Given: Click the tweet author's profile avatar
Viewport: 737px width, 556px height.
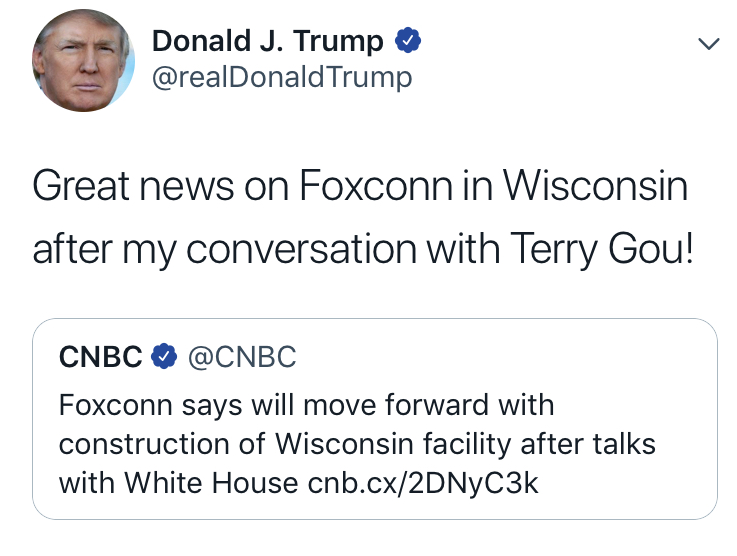Looking at the screenshot, I should [84, 61].
